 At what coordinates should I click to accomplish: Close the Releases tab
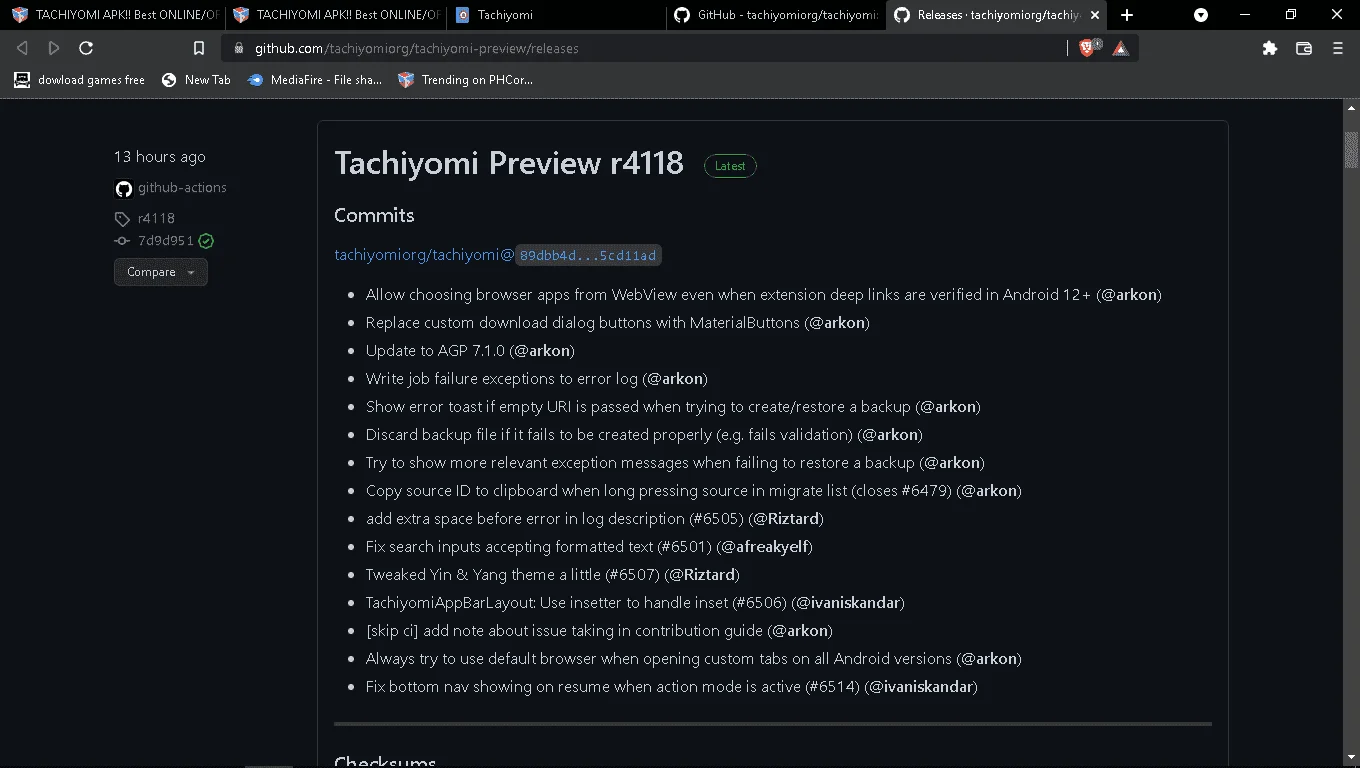click(1095, 15)
